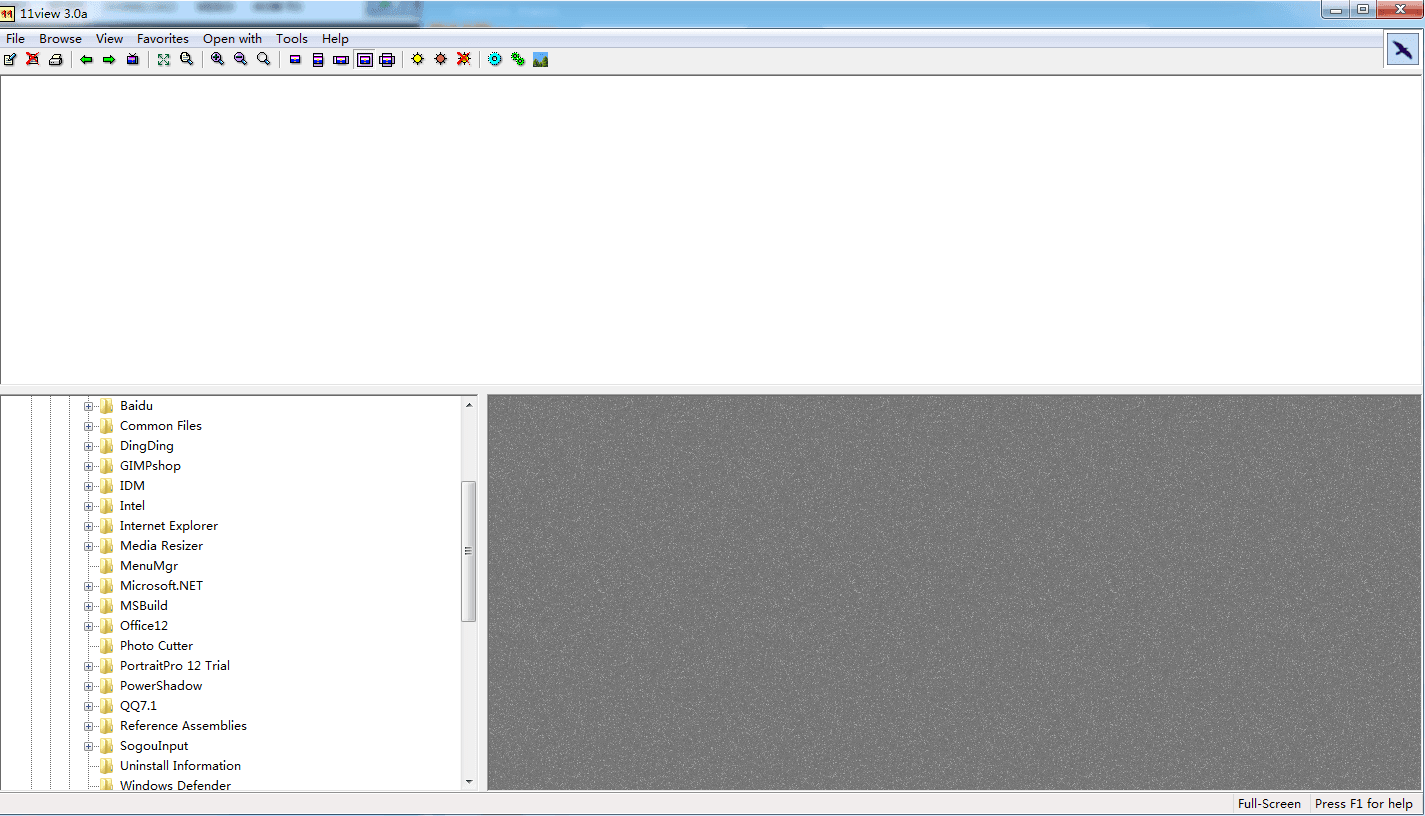Screen dimensions: 1425x816
Task: Click the zoom out magnifier icon
Action: (240, 60)
